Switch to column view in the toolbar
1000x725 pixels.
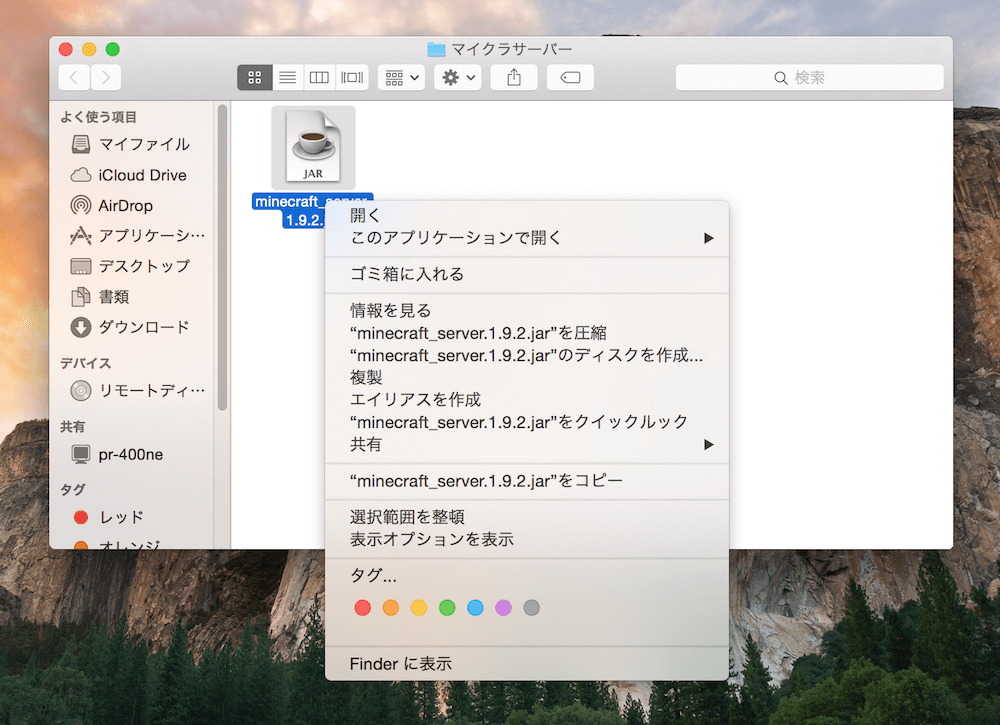pyautogui.click(x=318, y=77)
